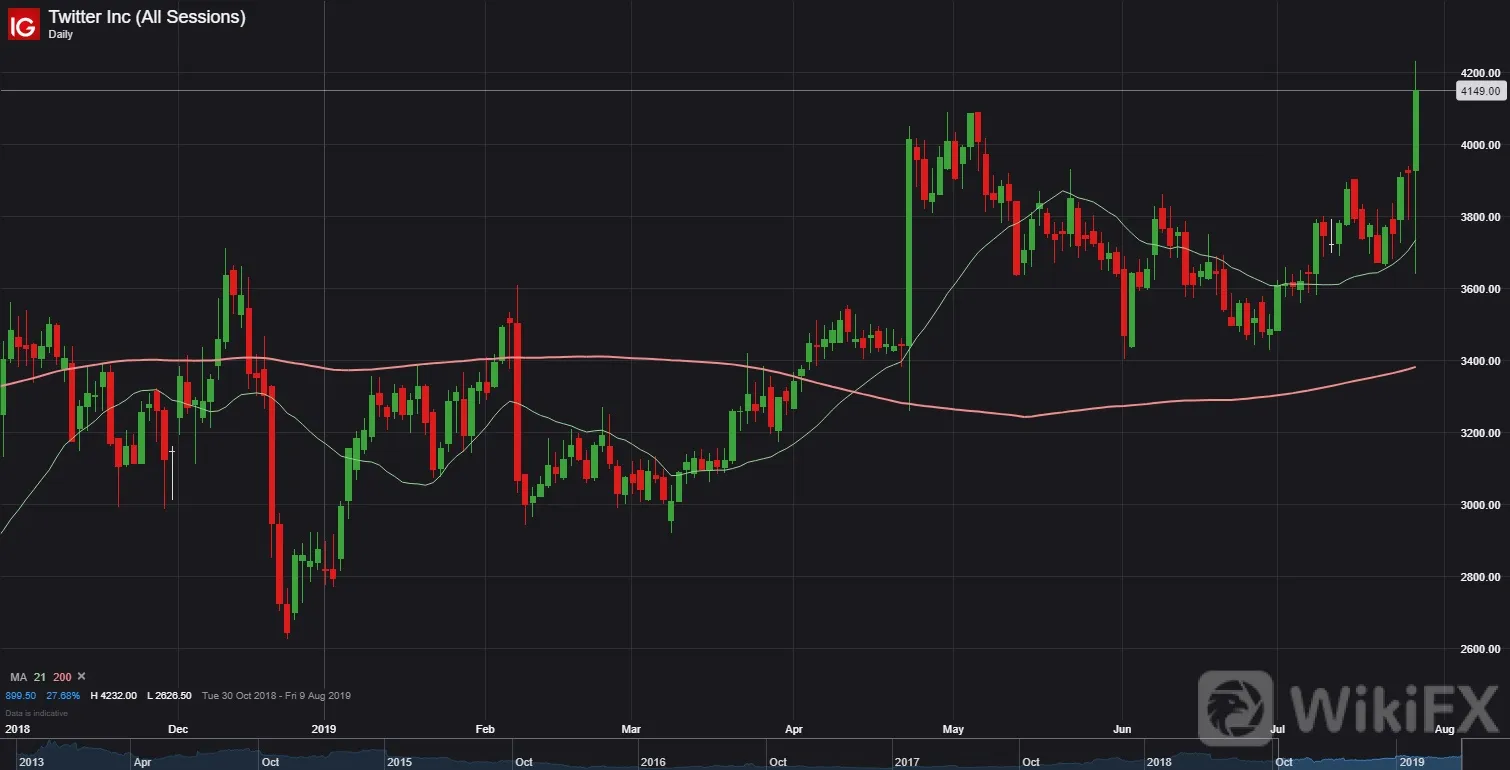Open the MA indicator label

pyautogui.click(x=19, y=677)
